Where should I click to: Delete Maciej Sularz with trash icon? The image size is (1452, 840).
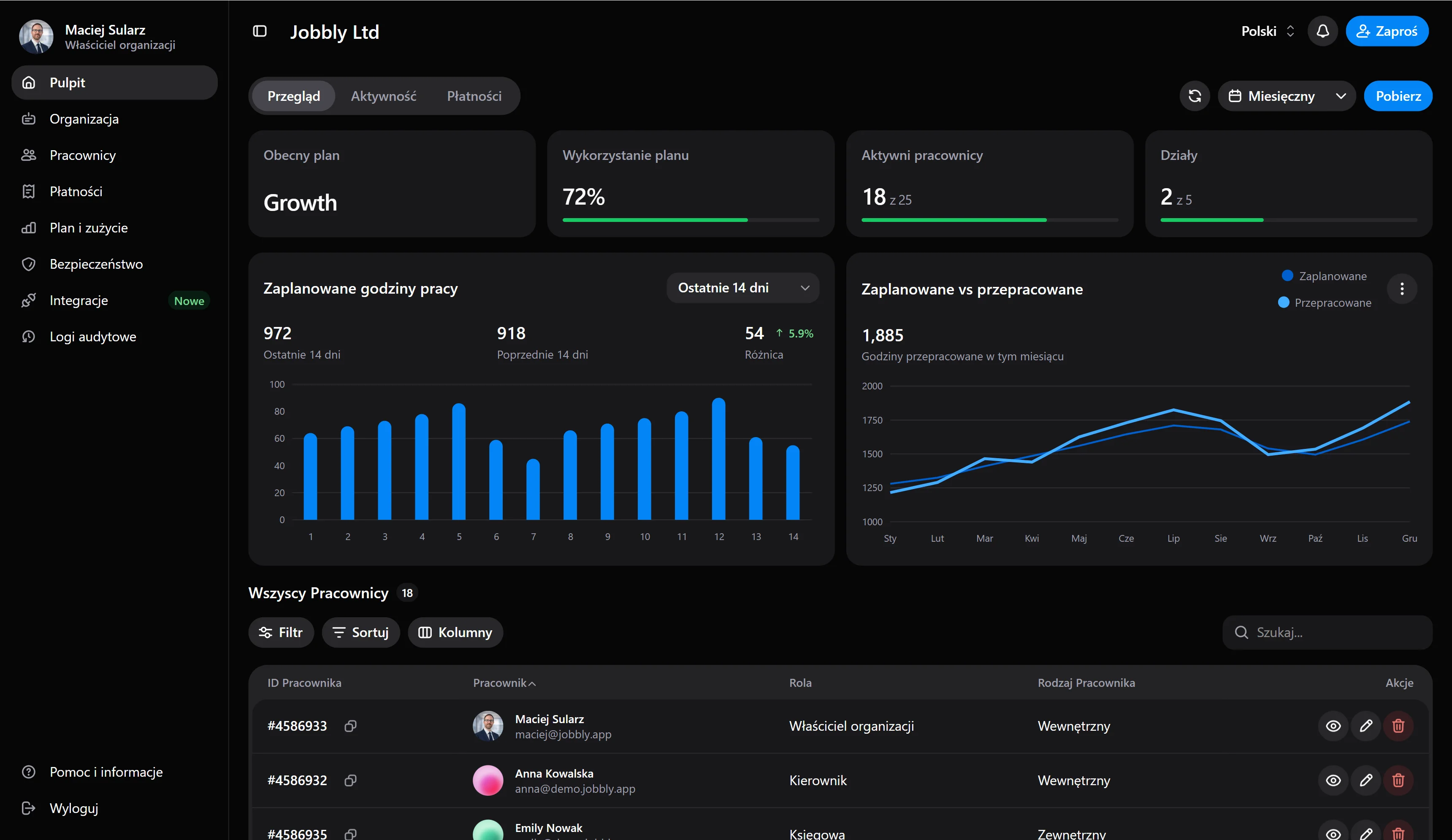coord(1398,726)
